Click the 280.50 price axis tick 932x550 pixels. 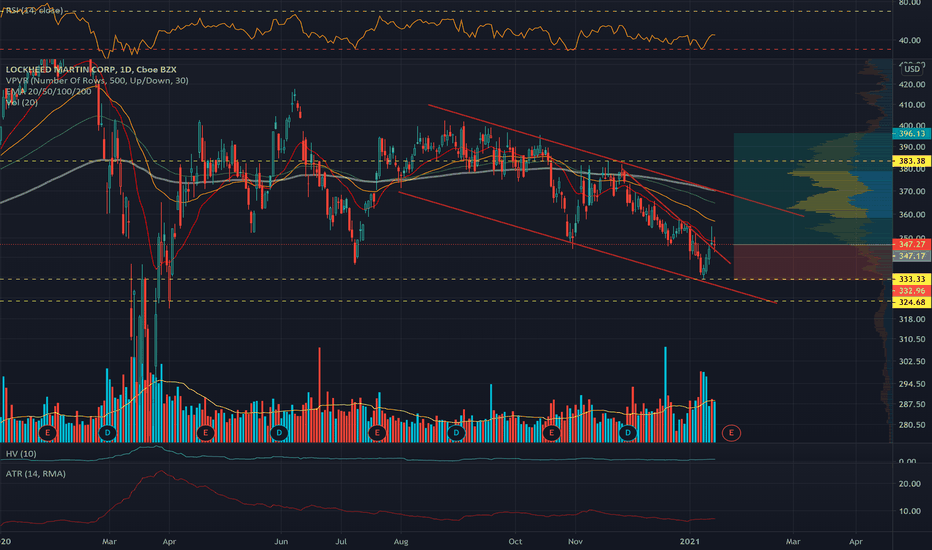tap(912, 425)
